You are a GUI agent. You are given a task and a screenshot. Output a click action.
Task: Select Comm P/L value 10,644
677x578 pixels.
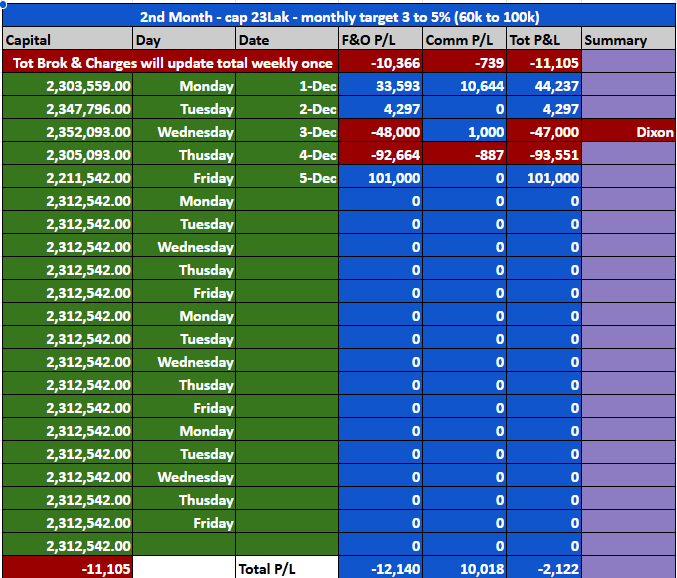coord(464,85)
